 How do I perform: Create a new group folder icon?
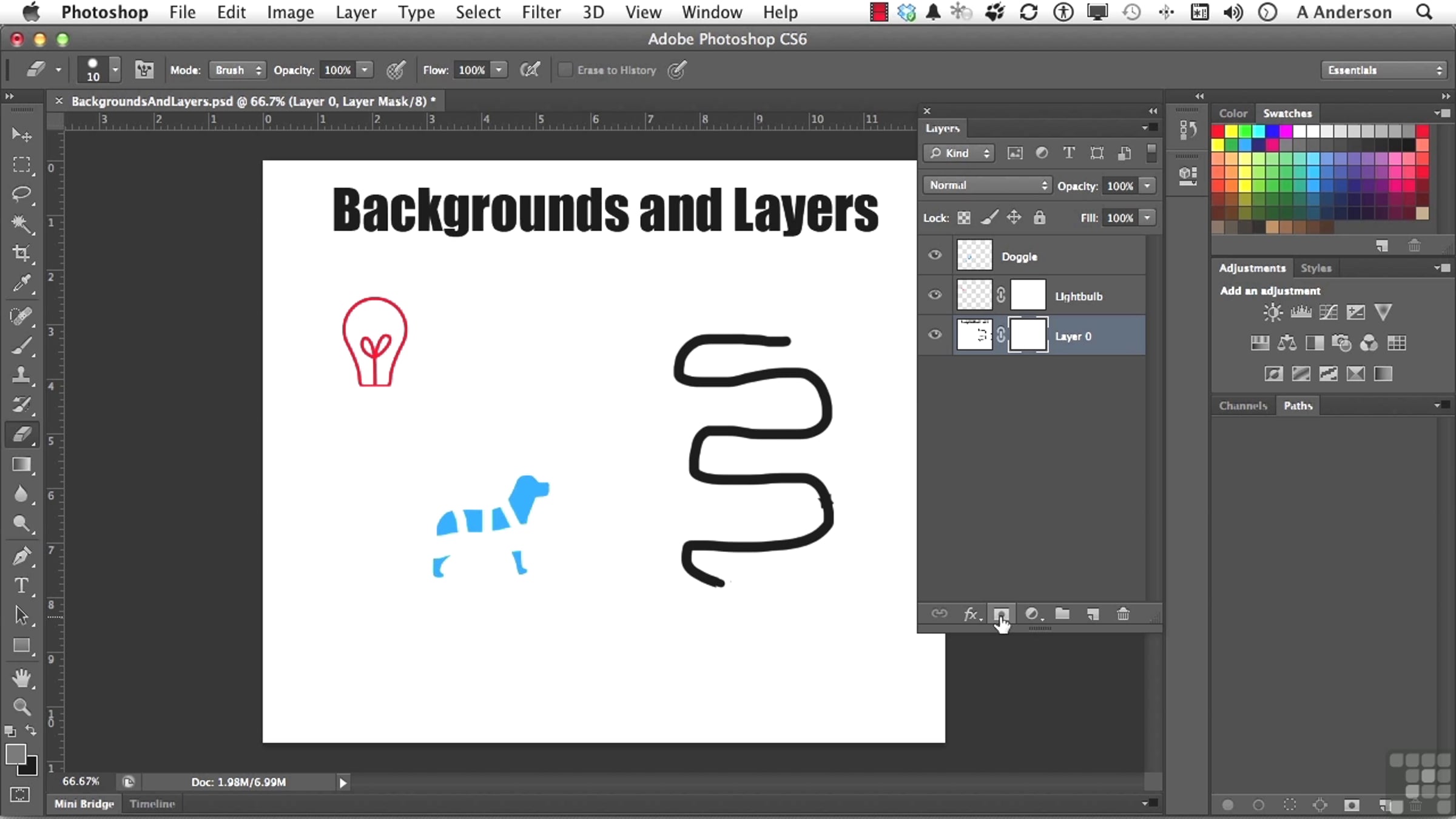pos(1062,614)
